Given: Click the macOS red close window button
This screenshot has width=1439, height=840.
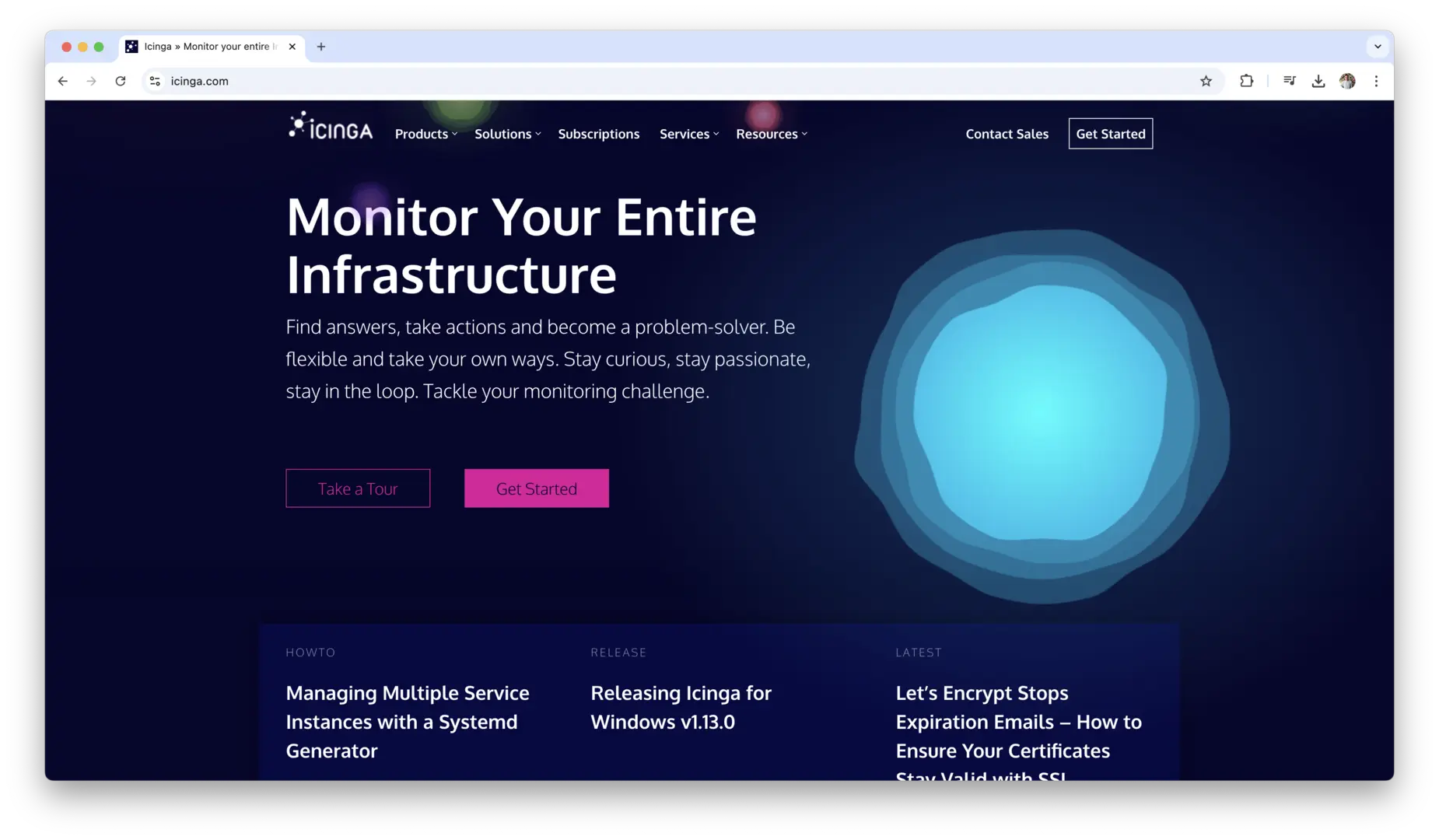Looking at the screenshot, I should pyautogui.click(x=67, y=47).
